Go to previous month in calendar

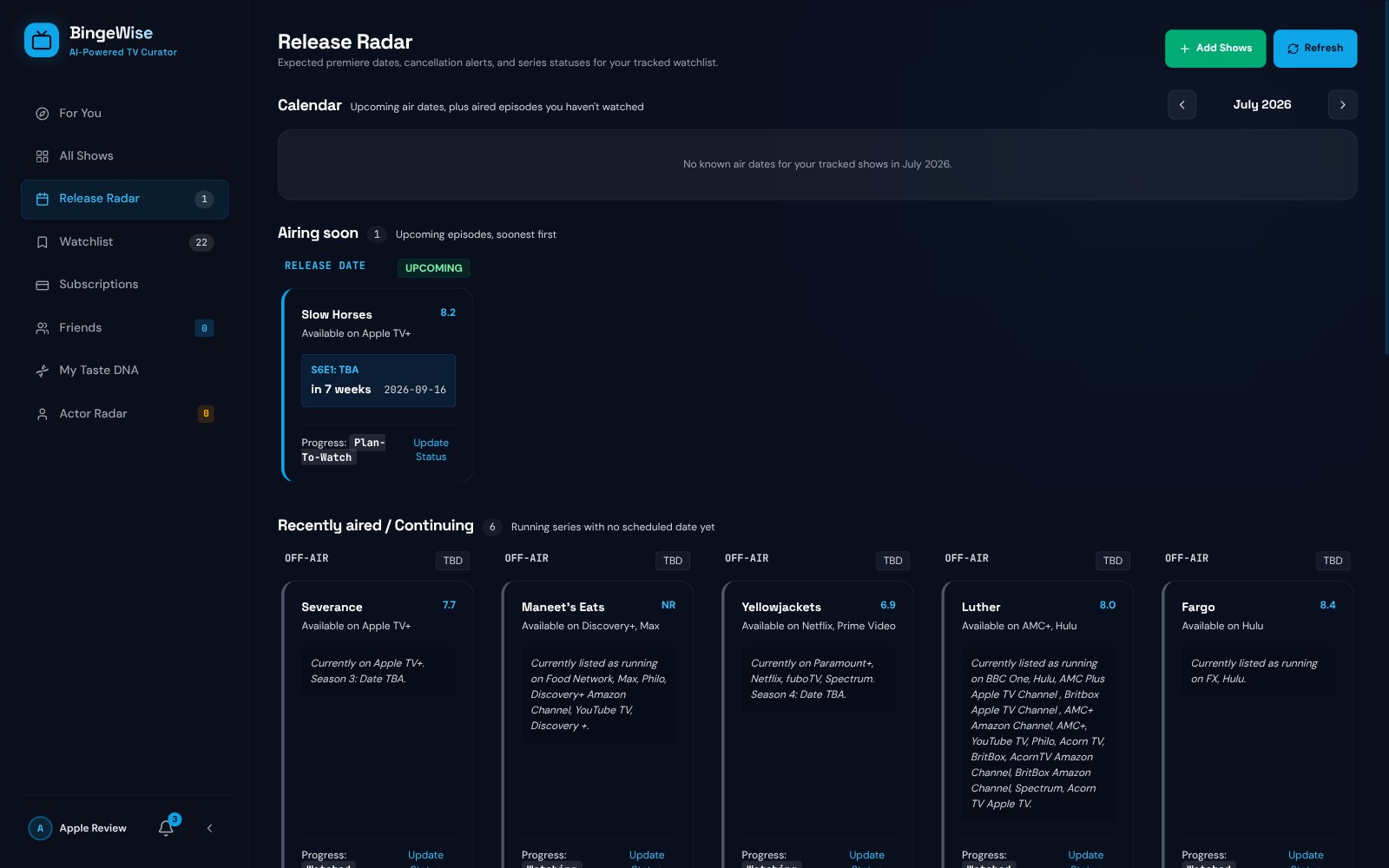pyautogui.click(x=1182, y=105)
